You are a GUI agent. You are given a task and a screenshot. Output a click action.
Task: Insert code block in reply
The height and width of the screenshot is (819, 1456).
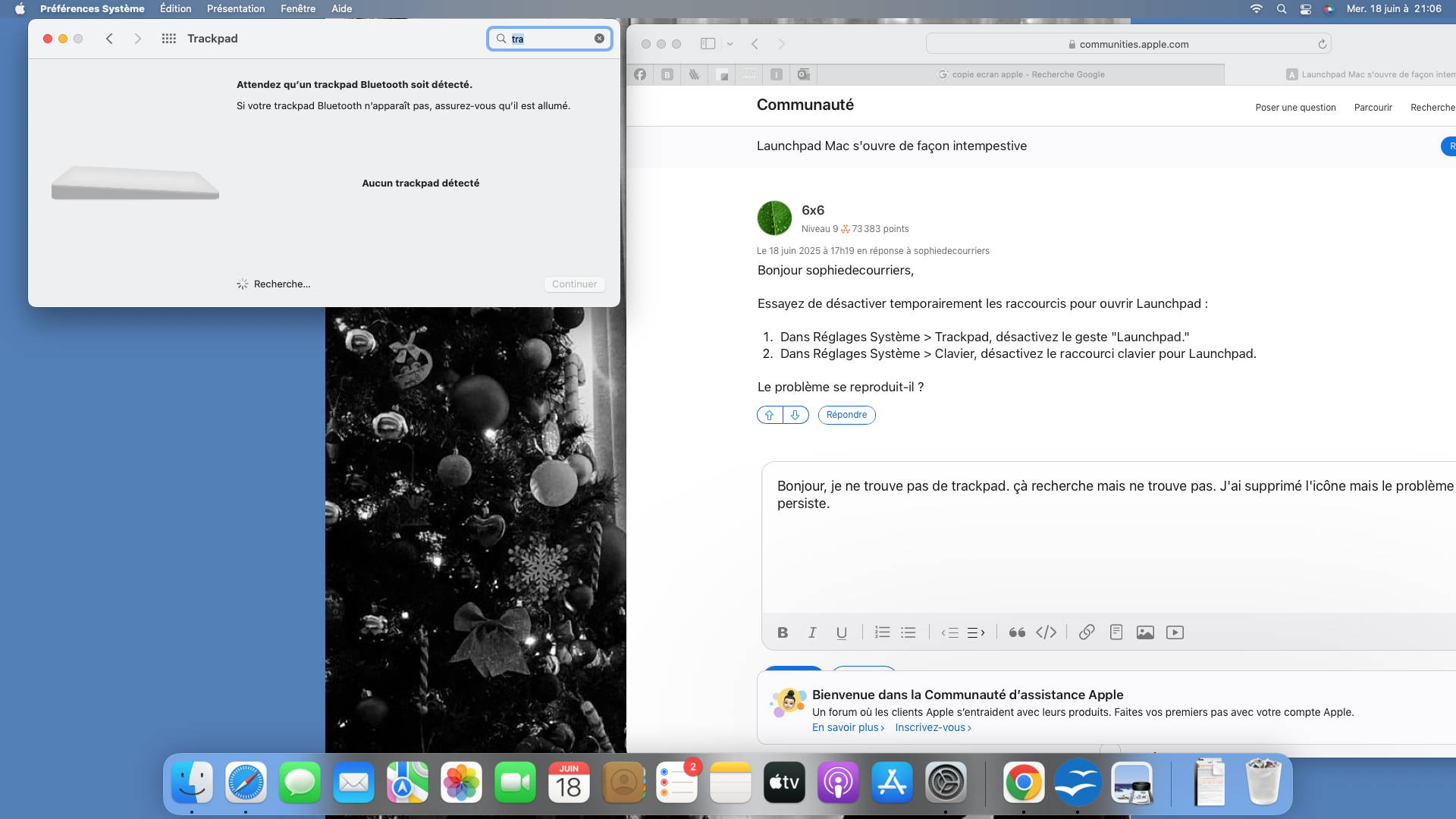1046,632
